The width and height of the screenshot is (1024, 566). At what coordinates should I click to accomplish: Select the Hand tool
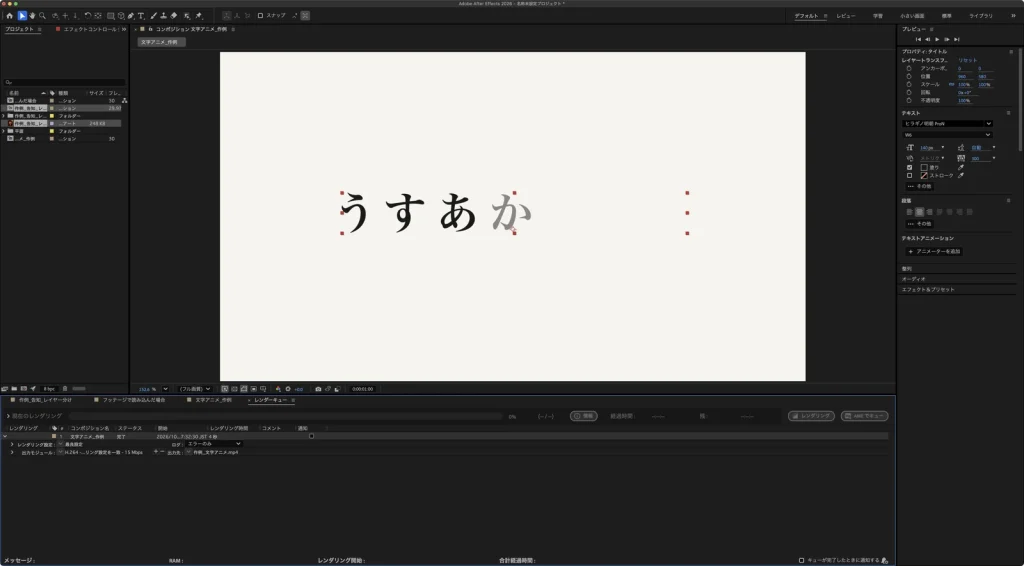coord(32,16)
